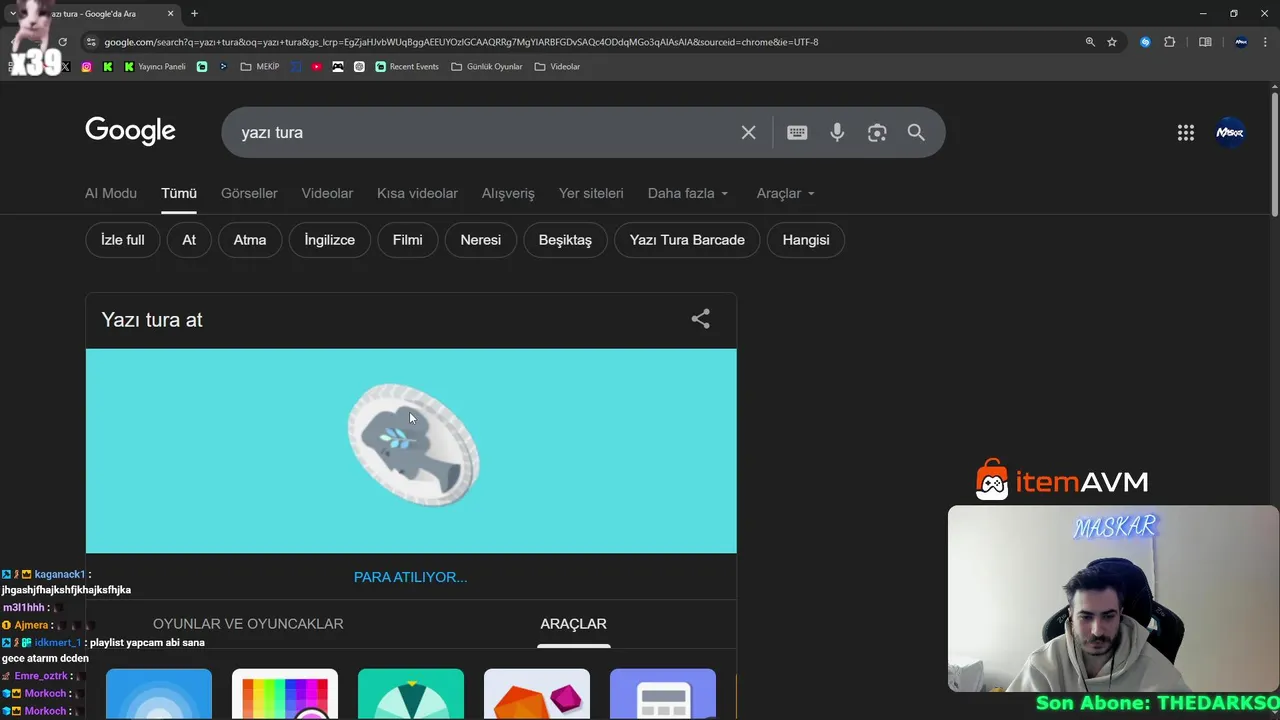Open the Google account avatar menu
1280x720 pixels.
pyautogui.click(x=1230, y=132)
